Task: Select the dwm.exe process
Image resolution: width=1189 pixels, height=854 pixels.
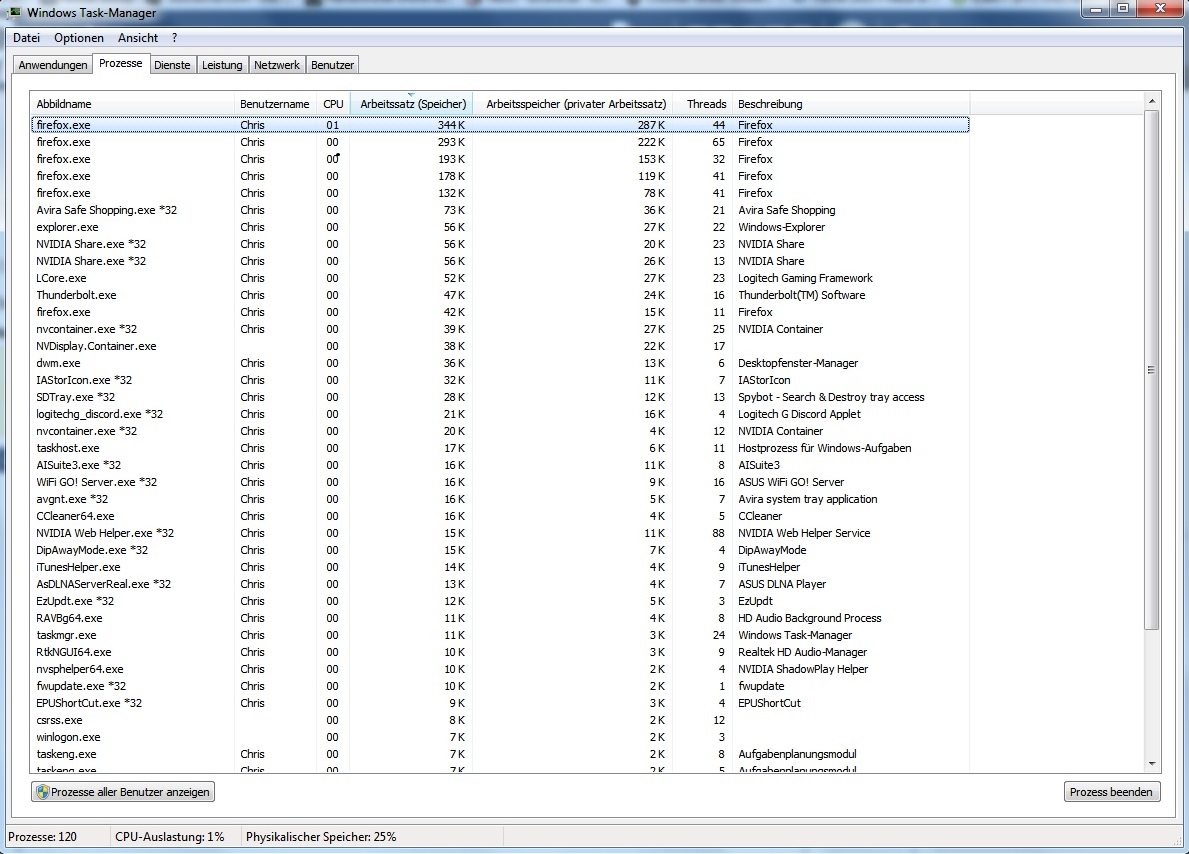Action: point(500,363)
